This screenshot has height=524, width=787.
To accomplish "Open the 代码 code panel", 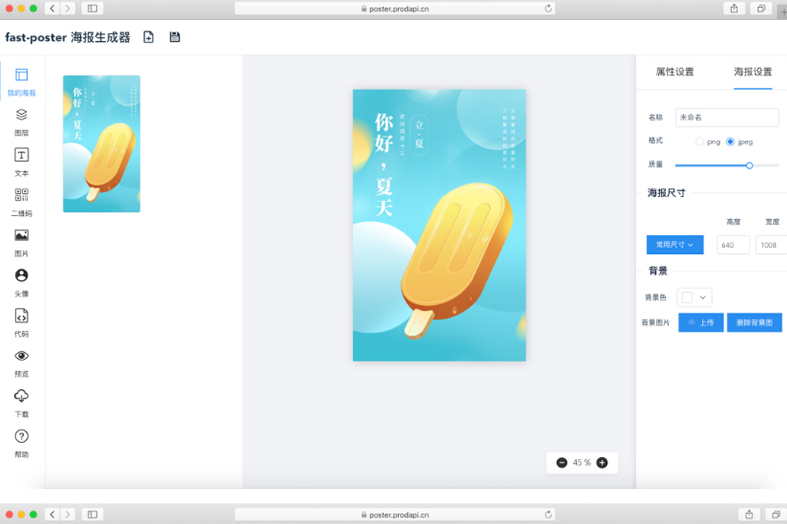I will (x=21, y=316).
